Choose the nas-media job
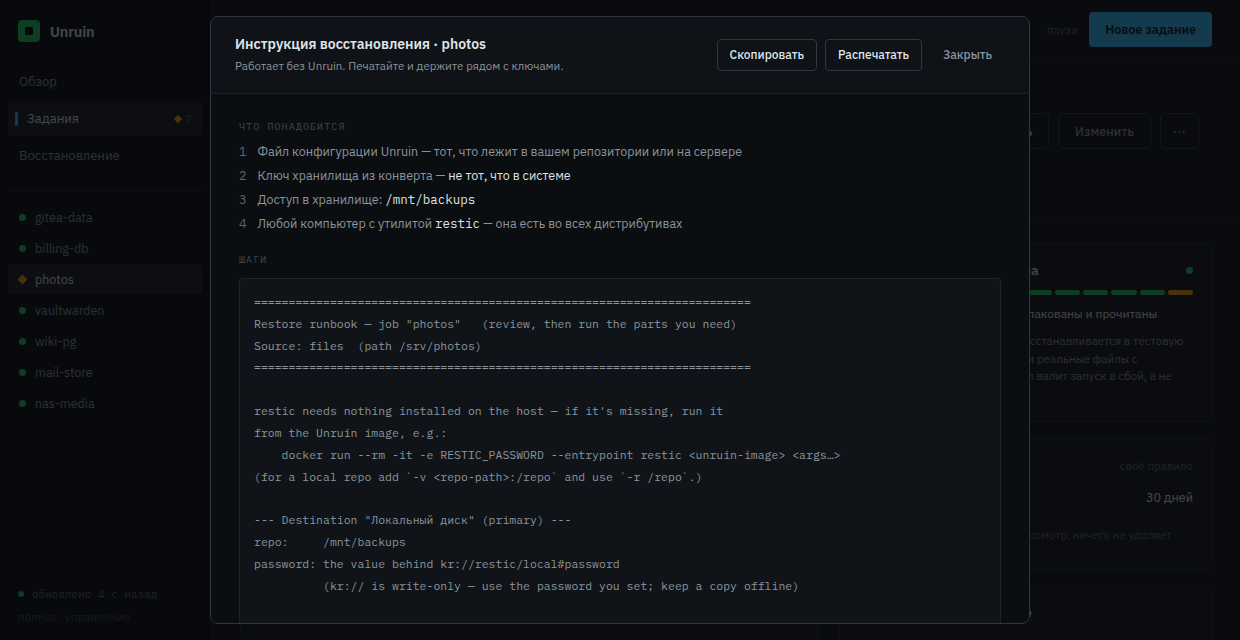The width and height of the screenshot is (1240, 640). pyautogui.click(x=105, y=403)
